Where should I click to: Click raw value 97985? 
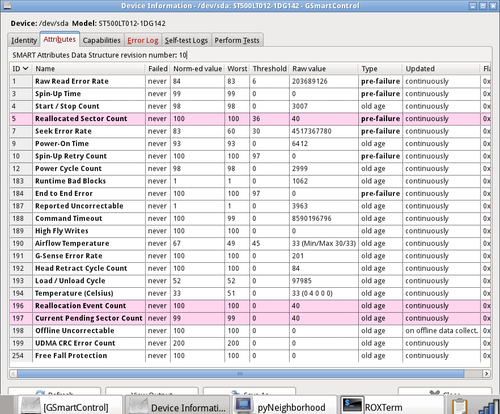[x=302, y=281]
